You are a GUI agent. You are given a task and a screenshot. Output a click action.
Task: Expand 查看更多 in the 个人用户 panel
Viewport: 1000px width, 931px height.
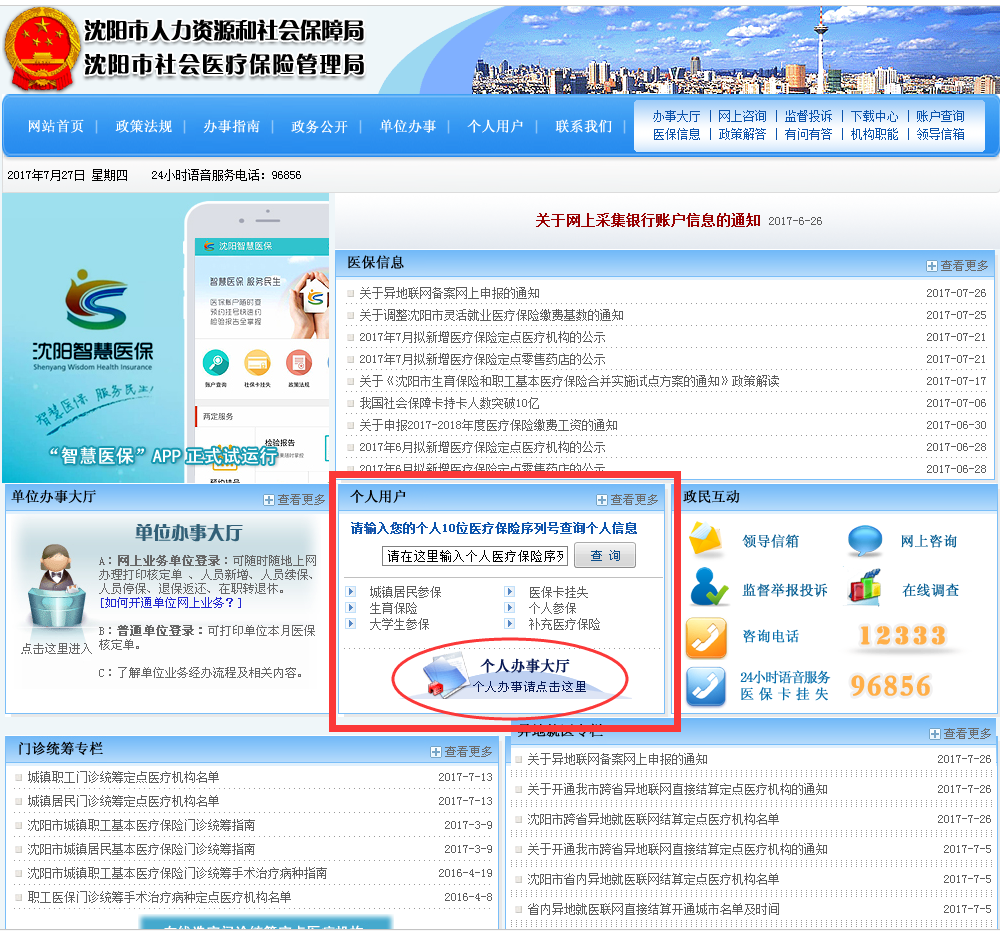pos(627,499)
